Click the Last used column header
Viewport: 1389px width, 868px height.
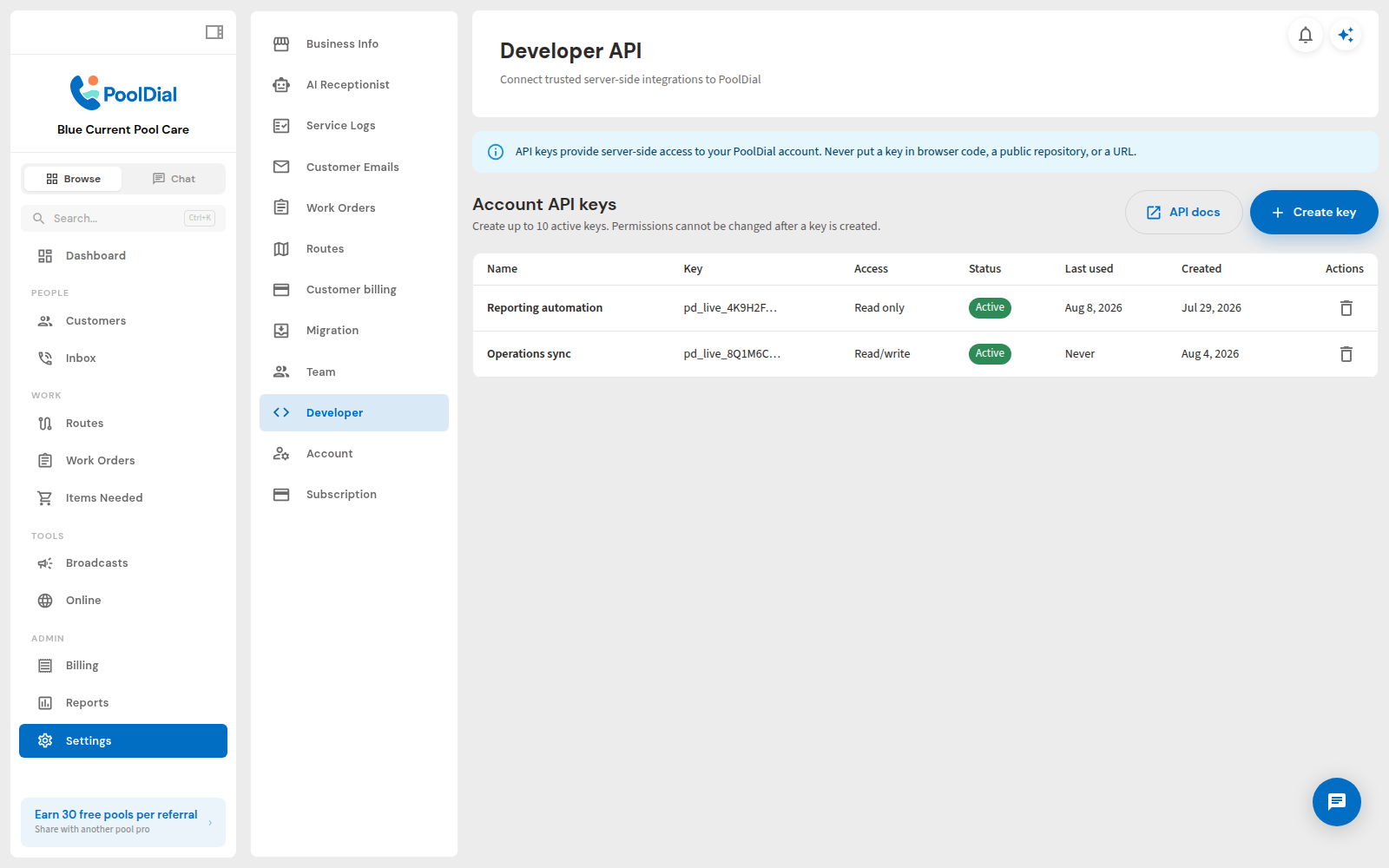click(1089, 269)
